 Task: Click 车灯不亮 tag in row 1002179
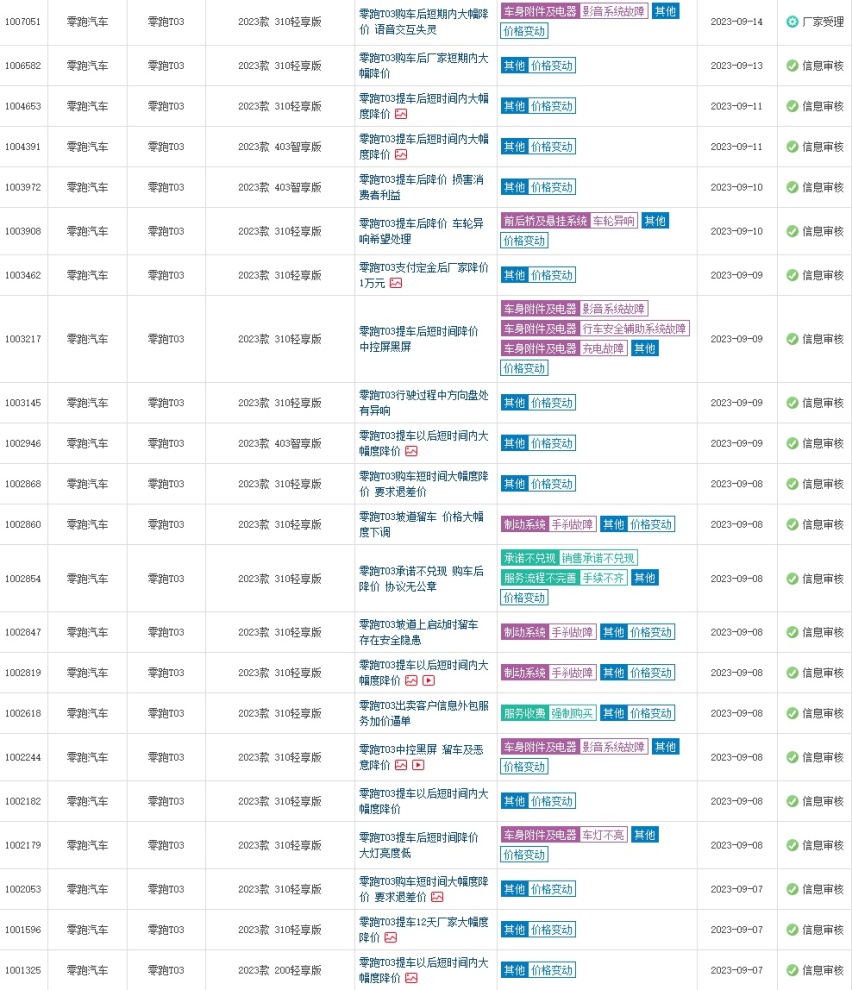(603, 835)
